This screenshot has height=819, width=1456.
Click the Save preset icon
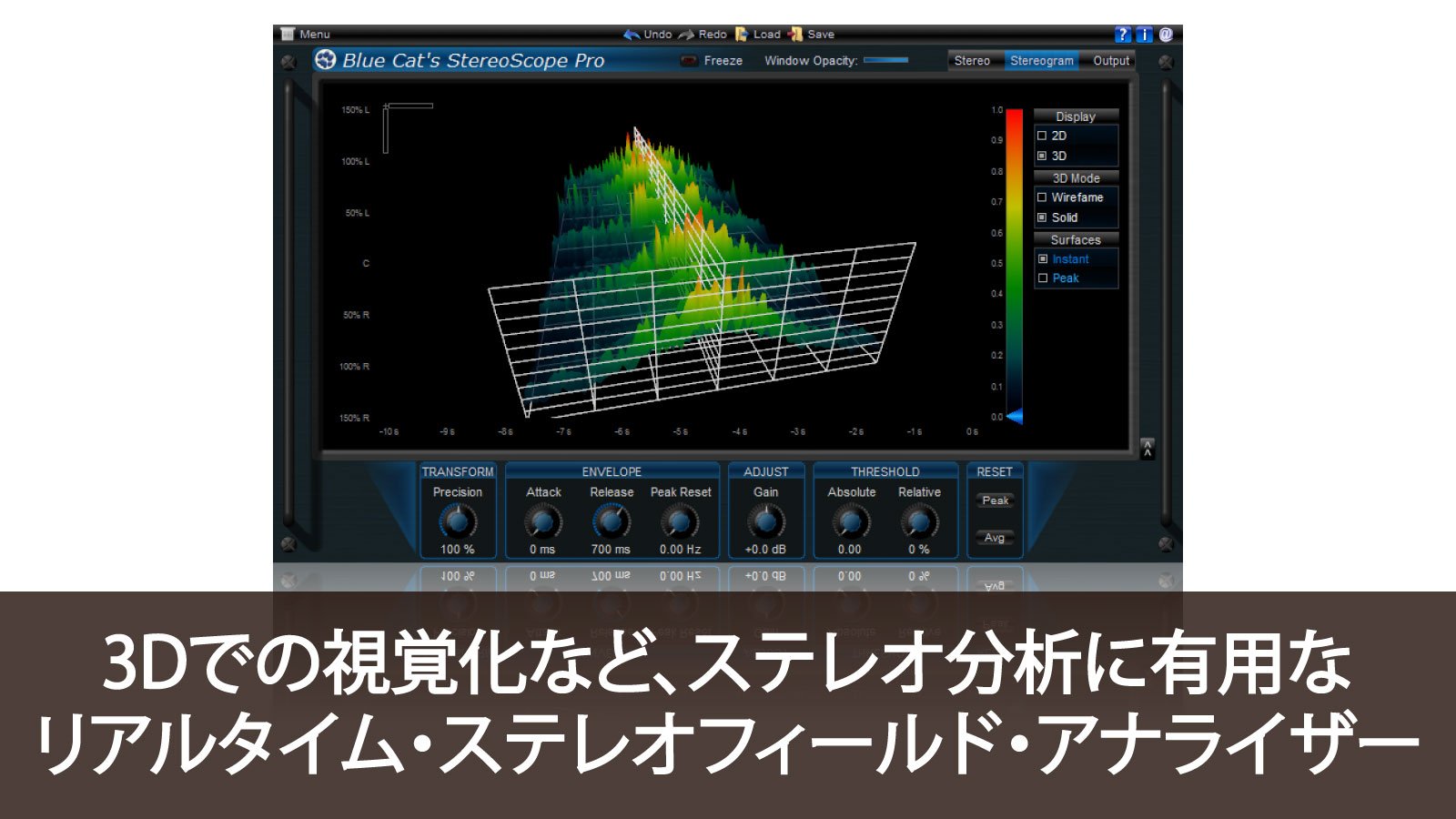click(x=796, y=35)
